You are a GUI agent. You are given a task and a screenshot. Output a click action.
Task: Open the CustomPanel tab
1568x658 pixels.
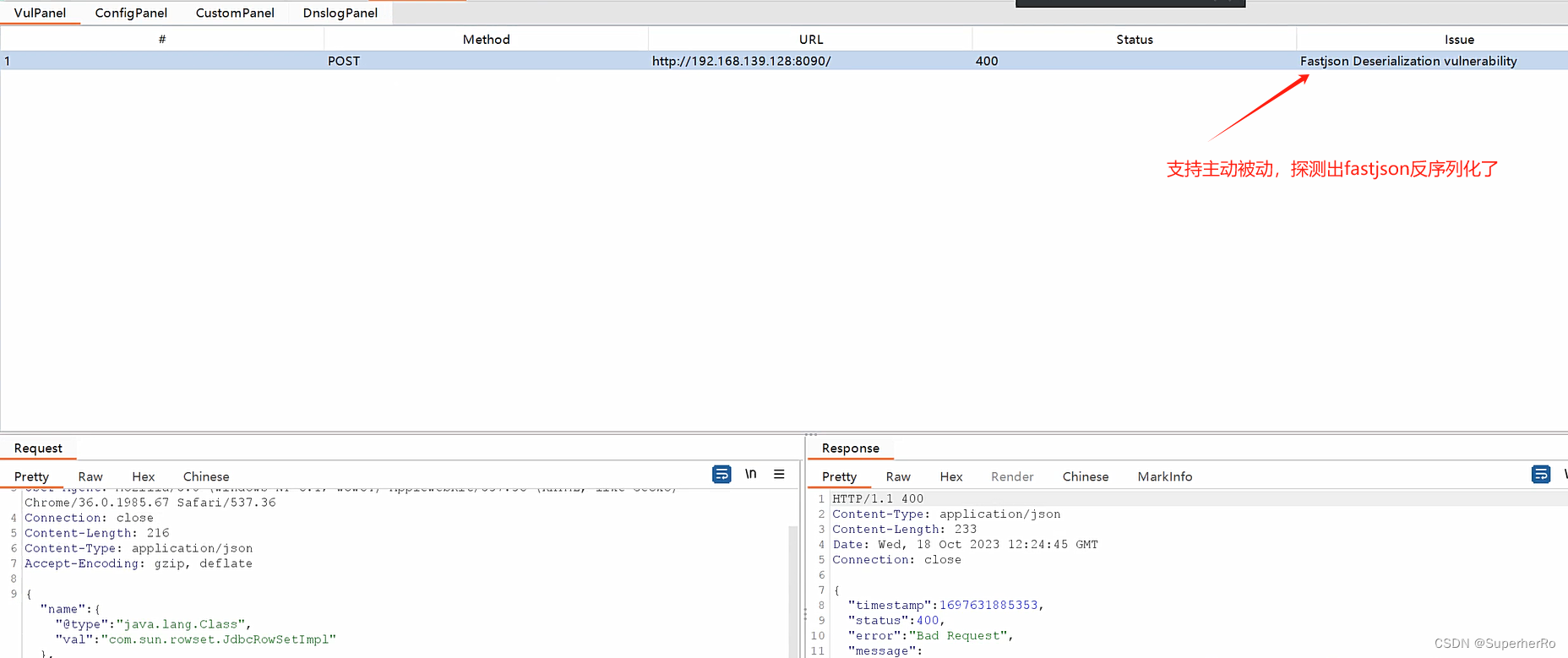[x=235, y=13]
